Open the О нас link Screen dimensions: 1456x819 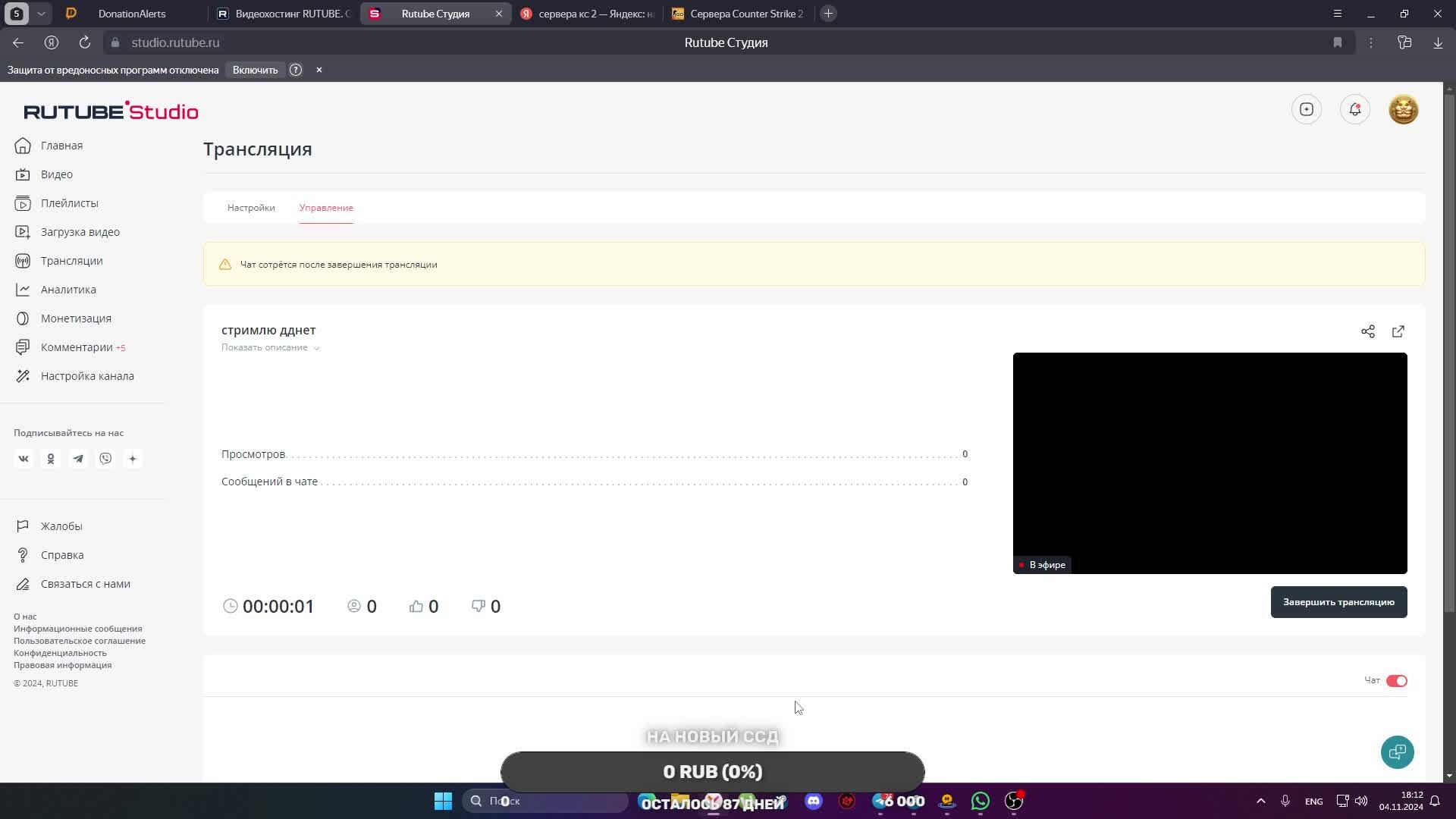[x=25, y=617]
